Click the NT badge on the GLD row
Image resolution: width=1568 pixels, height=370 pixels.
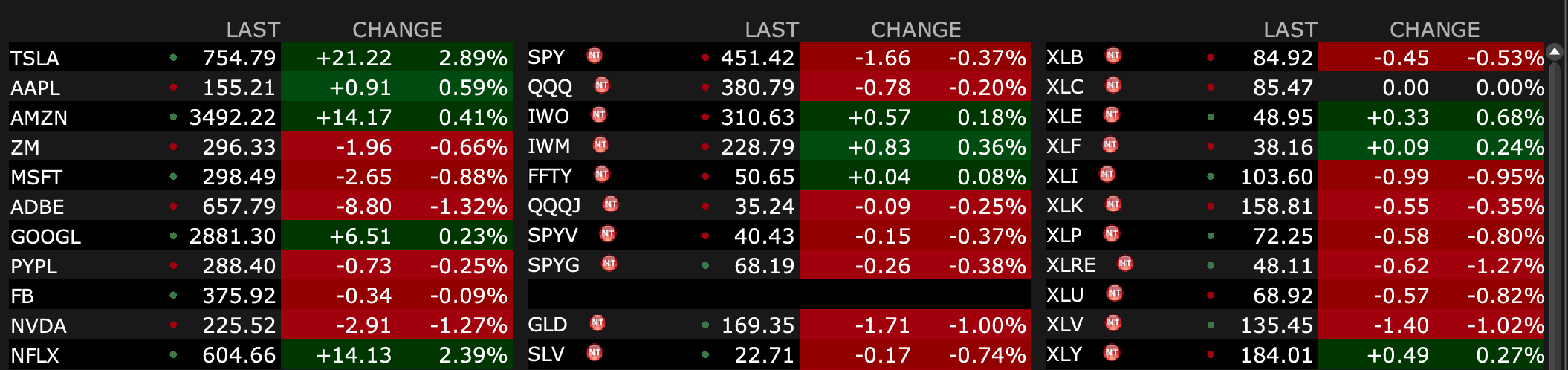597,323
